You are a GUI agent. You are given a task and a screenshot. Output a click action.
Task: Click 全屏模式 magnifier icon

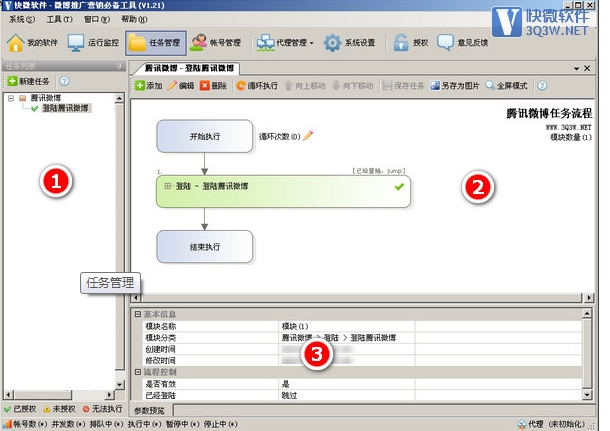point(490,86)
